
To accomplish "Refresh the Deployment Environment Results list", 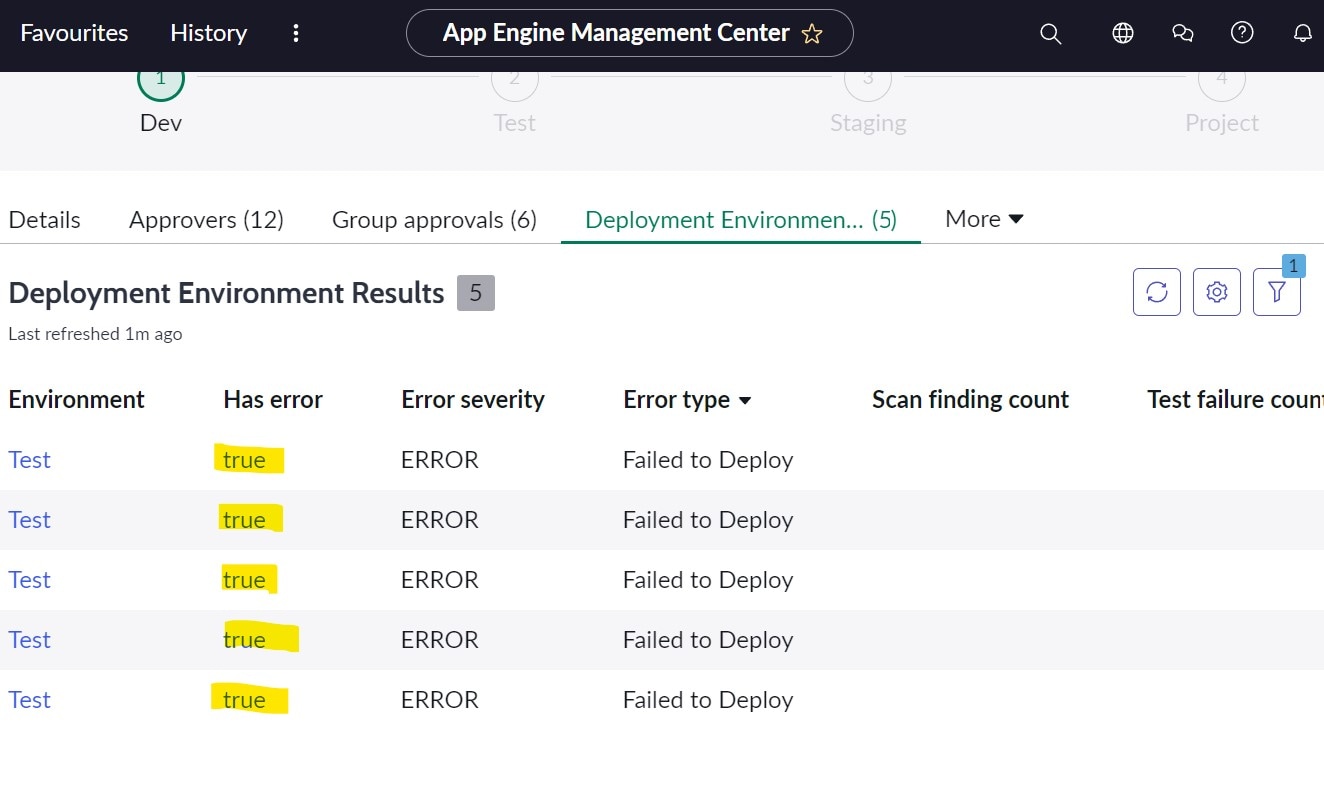I will click(x=1156, y=291).
